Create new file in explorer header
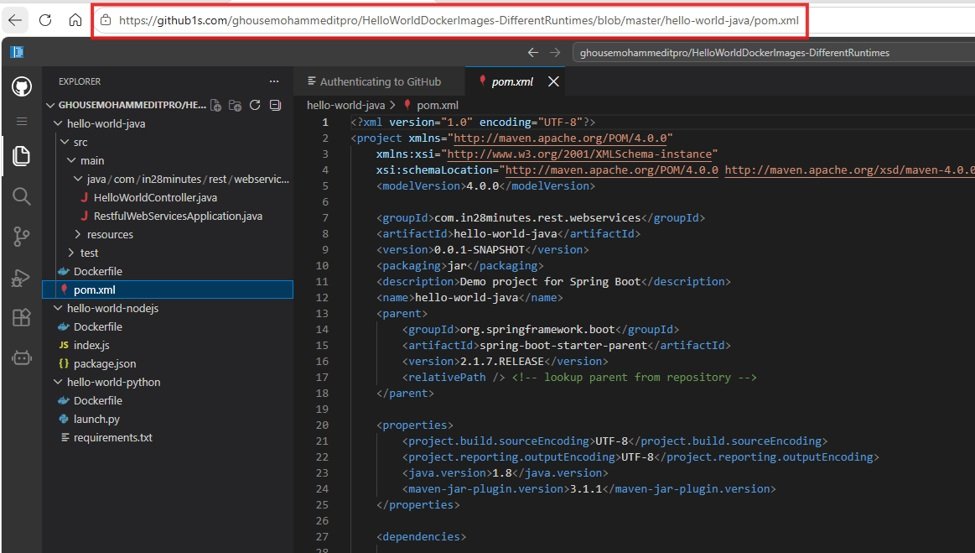975x553 pixels. (216, 105)
